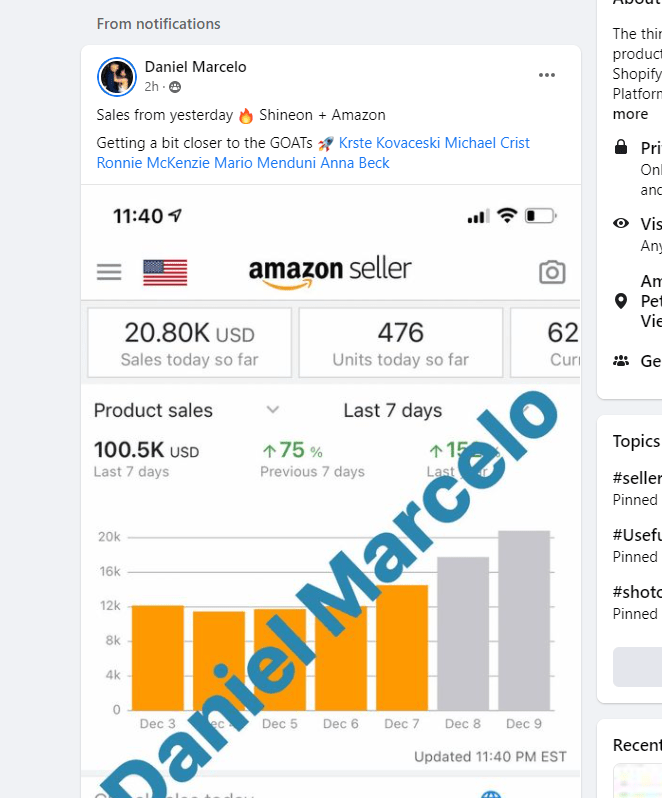This screenshot has width=662, height=798.
Task: Expand group description with 'more' link
Action: click(630, 113)
